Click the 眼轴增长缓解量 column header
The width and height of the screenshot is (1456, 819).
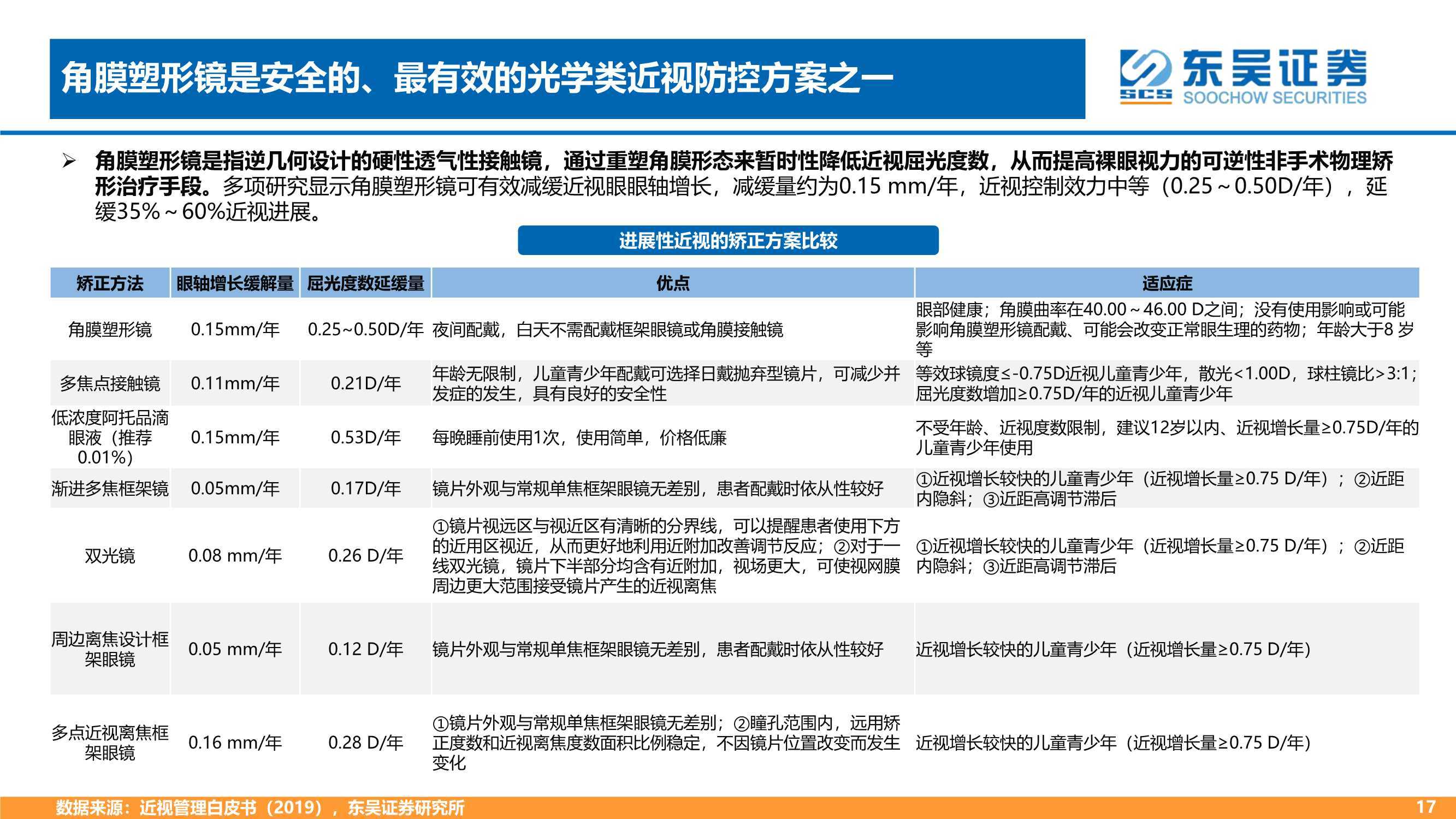tap(235, 283)
